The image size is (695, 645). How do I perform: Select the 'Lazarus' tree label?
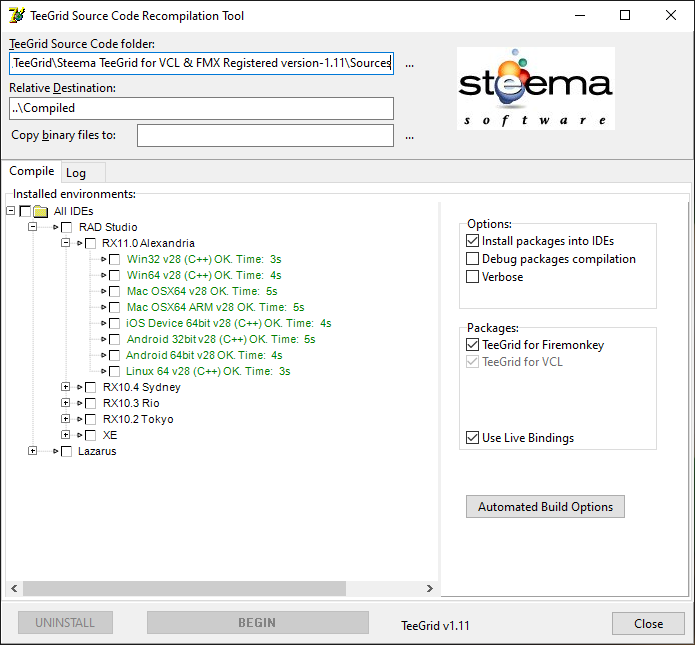pos(97,451)
